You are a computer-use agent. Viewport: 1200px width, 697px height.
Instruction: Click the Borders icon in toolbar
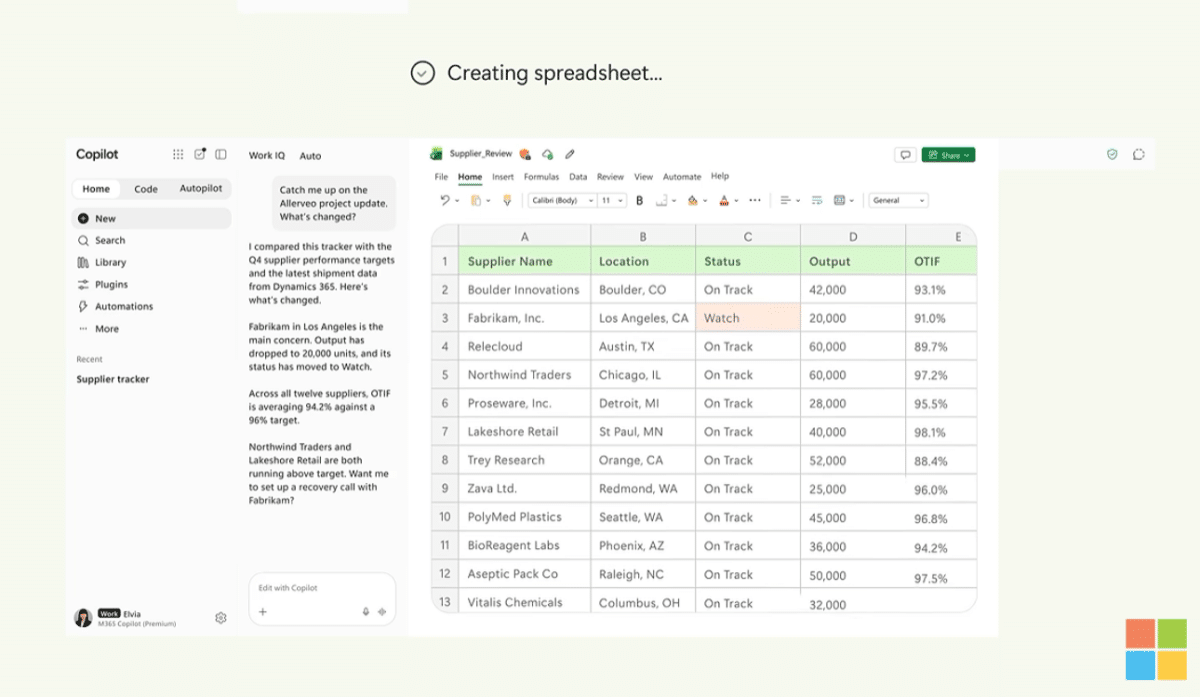pyautogui.click(x=662, y=200)
